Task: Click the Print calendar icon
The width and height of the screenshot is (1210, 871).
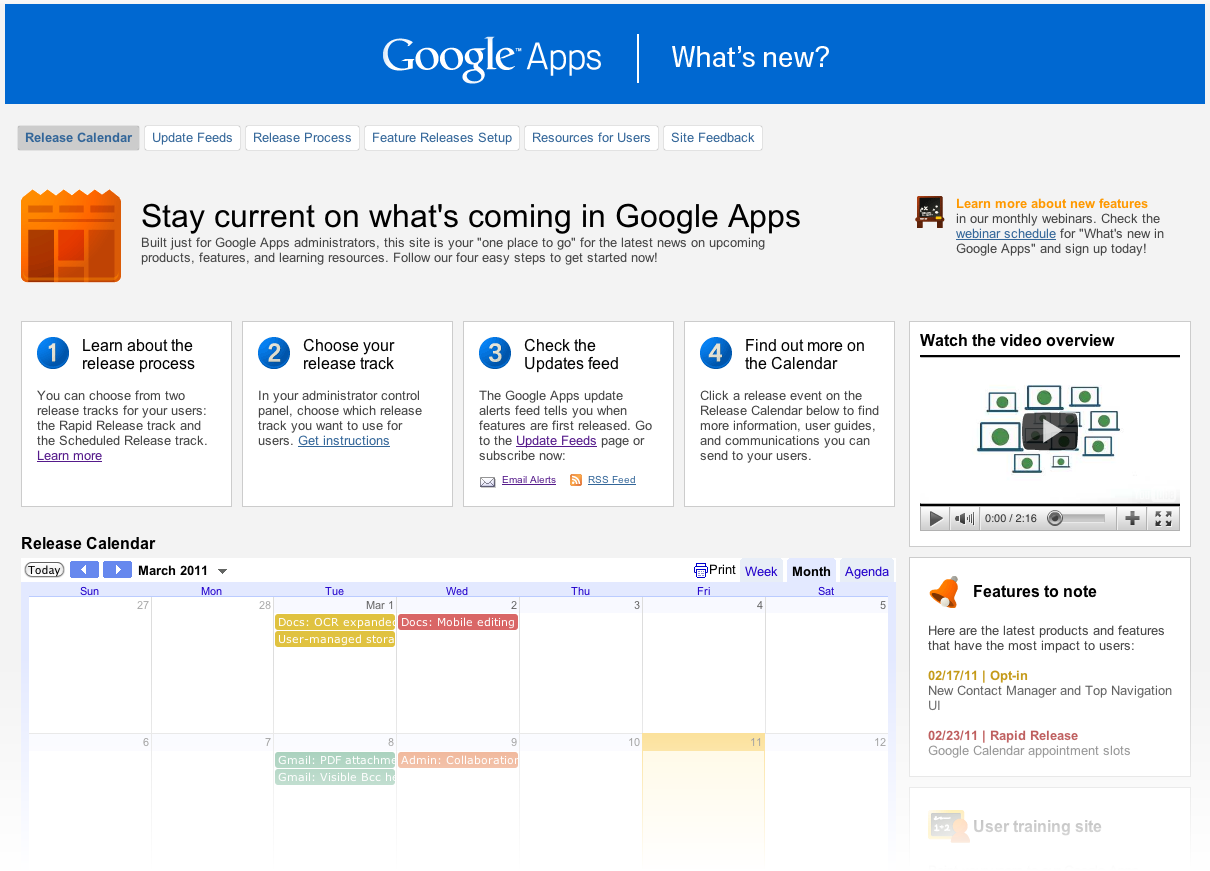Action: [x=701, y=570]
